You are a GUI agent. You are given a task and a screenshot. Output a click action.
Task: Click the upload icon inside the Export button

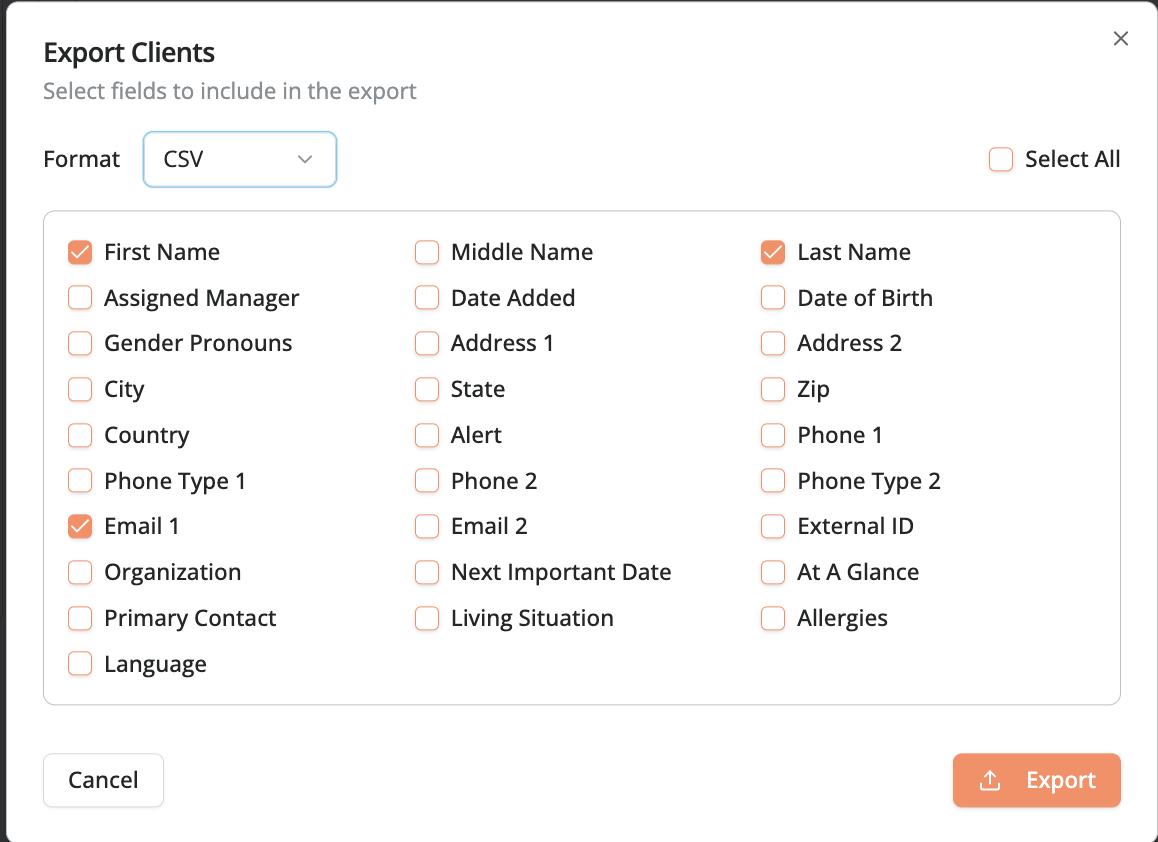click(991, 780)
